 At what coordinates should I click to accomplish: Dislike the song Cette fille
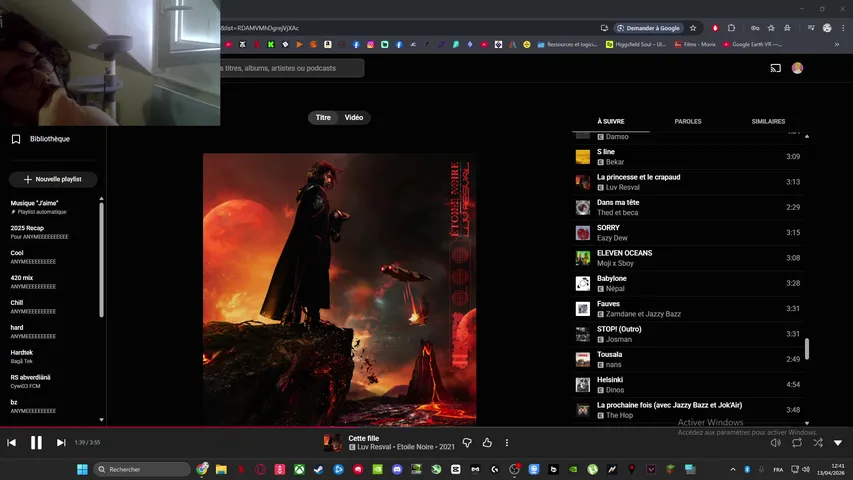click(467, 443)
